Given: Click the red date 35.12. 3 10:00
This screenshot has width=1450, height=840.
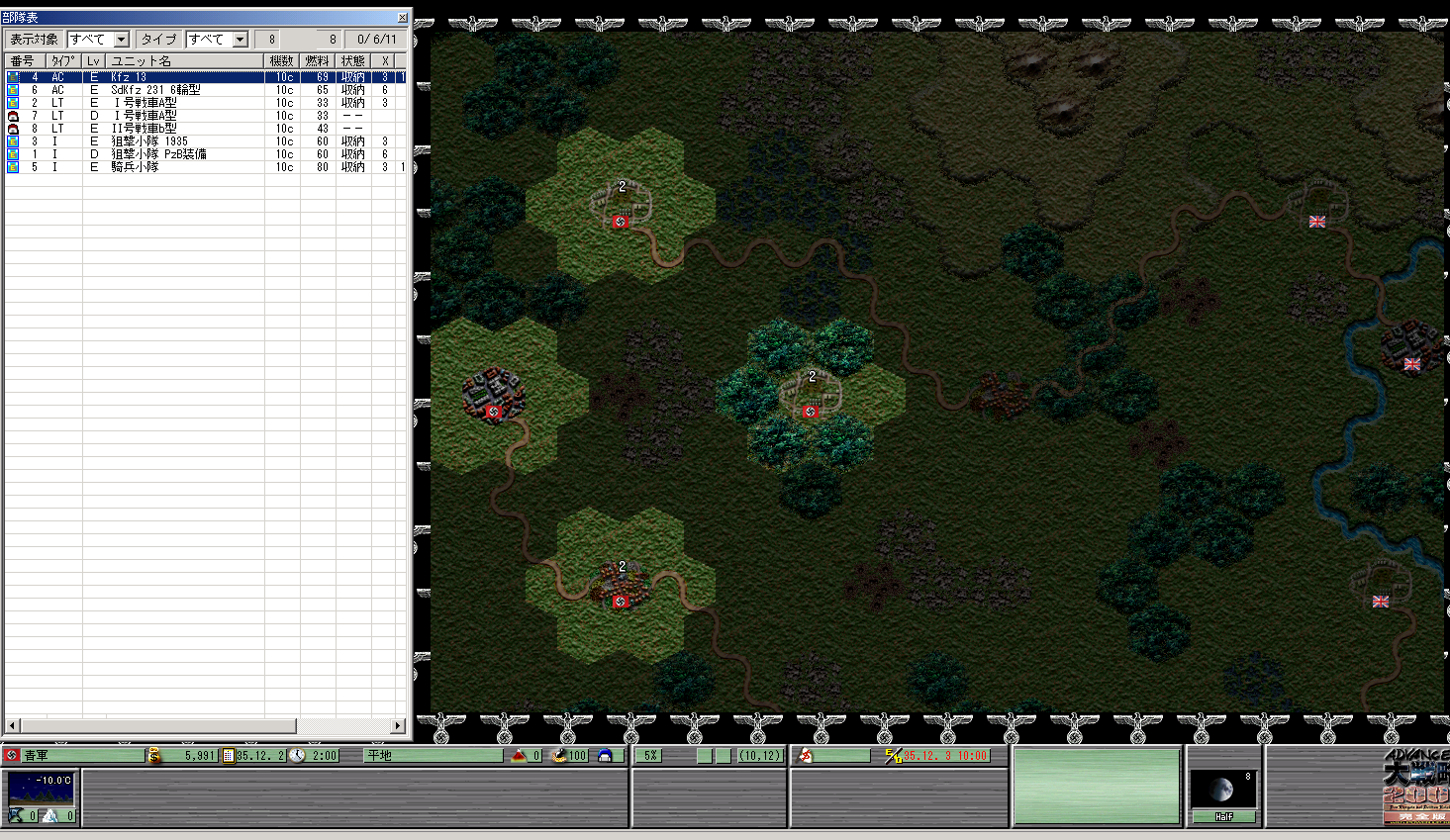Looking at the screenshot, I should [945, 756].
